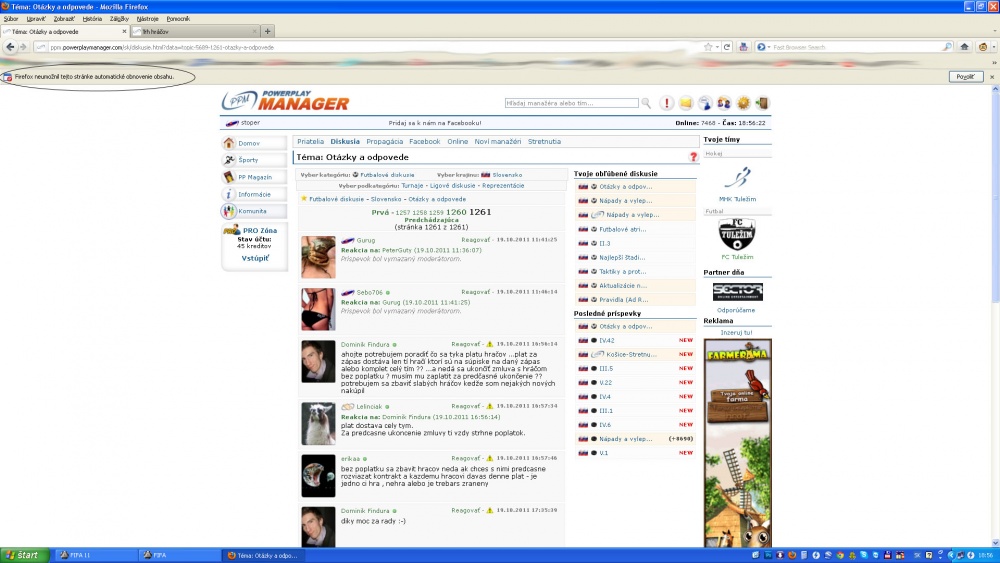The image size is (1000, 563).
Task: Click the PP Magazín icon
Action: click(x=229, y=177)
